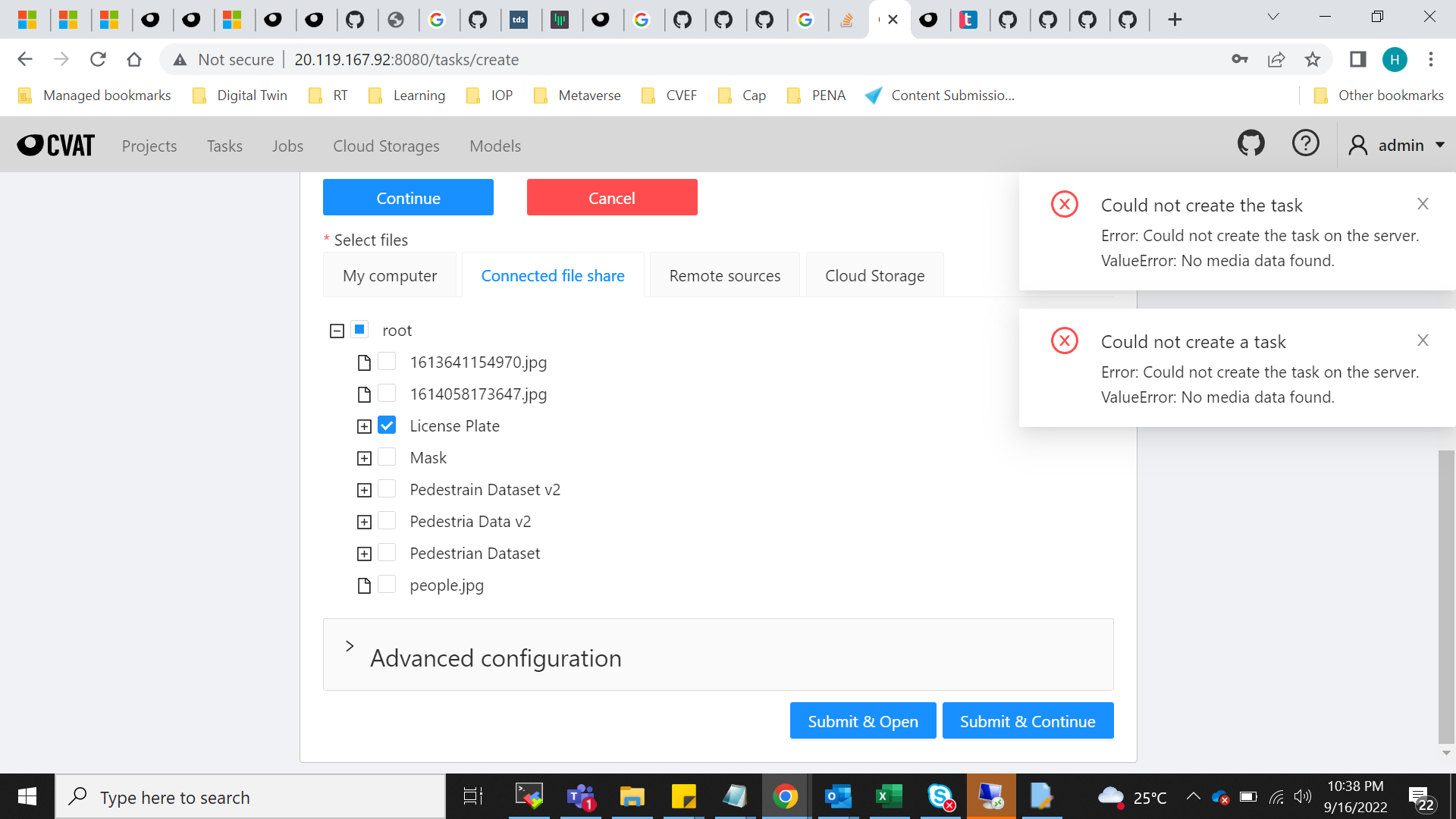Open Excel from the taskbar
Screen dimensions: 1456x819
click(889, 796)
